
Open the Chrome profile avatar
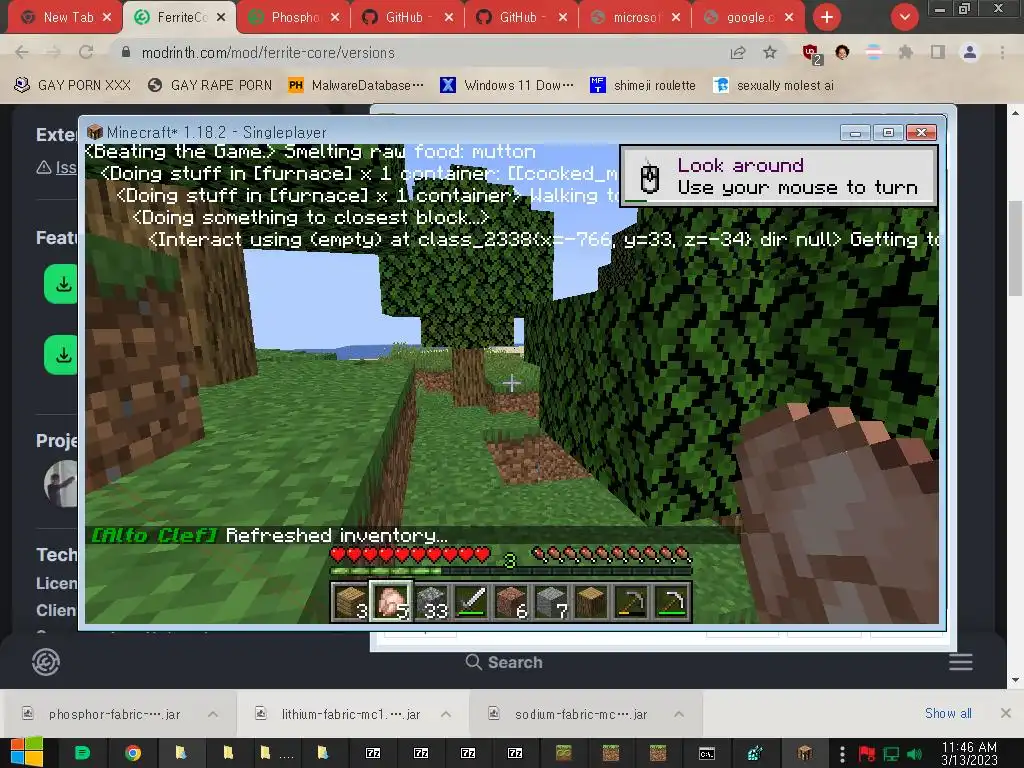pos(970,52)
